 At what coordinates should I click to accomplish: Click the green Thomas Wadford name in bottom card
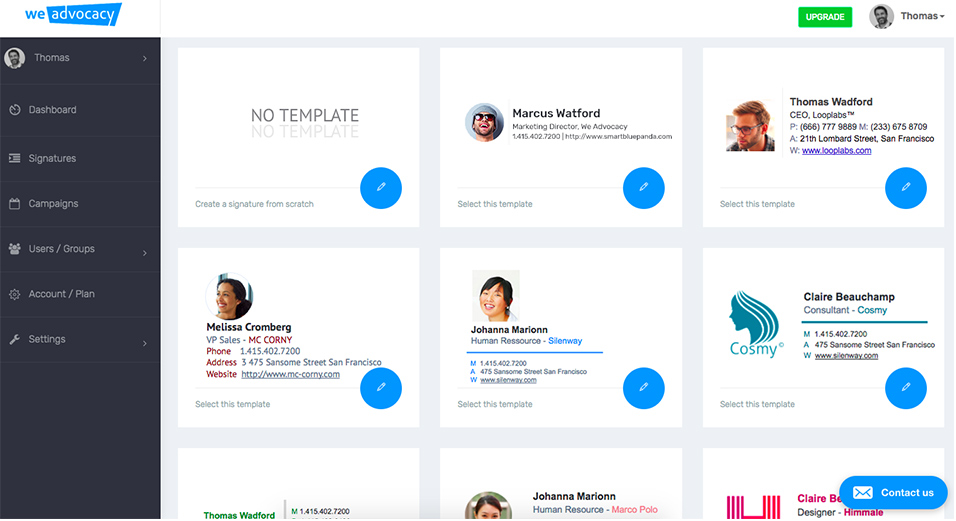239,516
